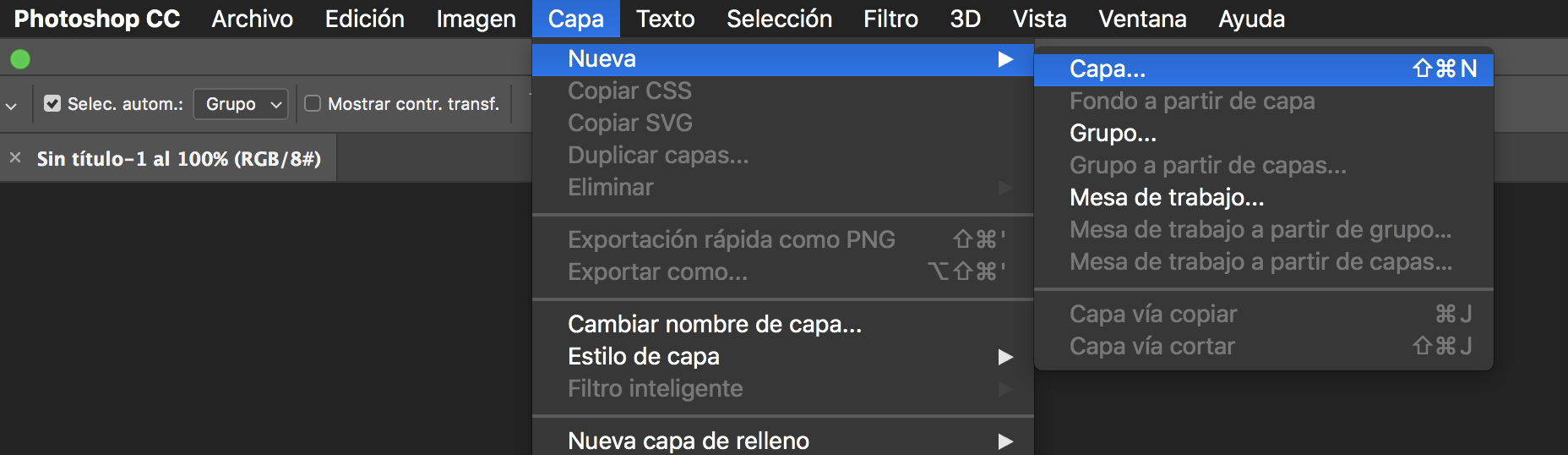Click Cambiar nombre de capa...

[715, 325]
